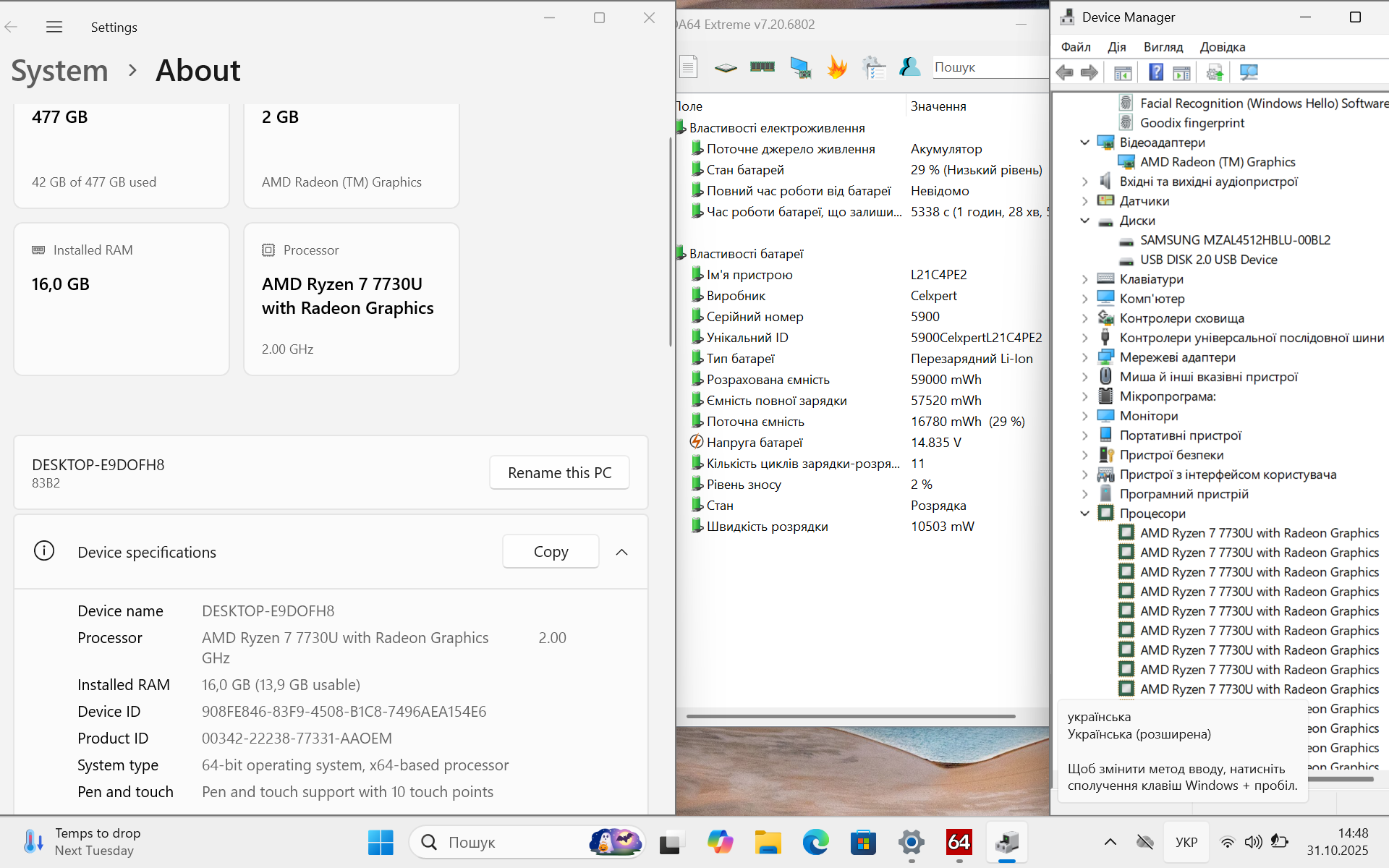Open the Файл menu in Device Manager
The image size is (1389, 868).
[x=1075, y=47]
